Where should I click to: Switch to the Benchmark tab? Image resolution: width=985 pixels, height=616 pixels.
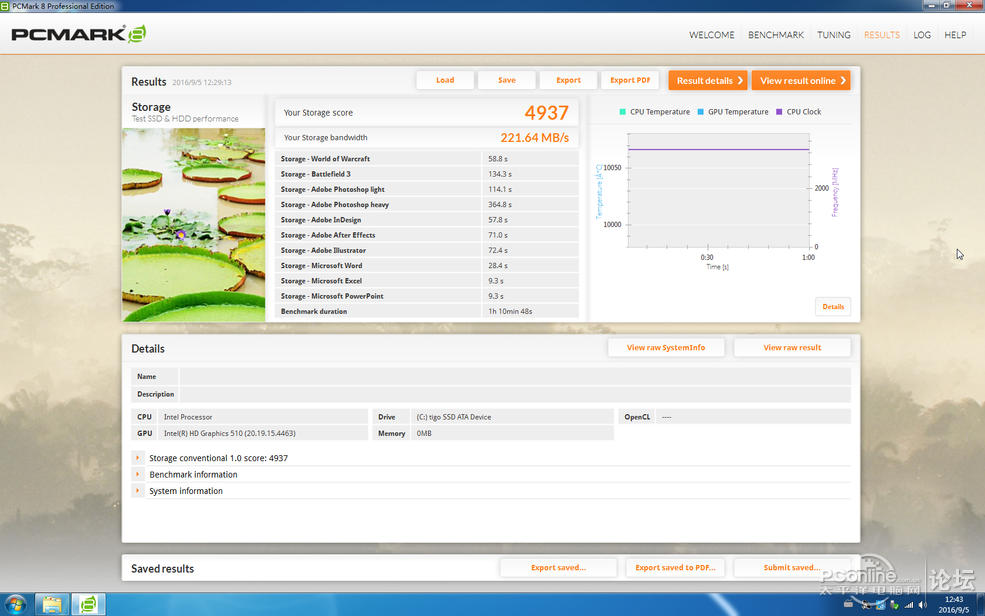pos(776,35)
